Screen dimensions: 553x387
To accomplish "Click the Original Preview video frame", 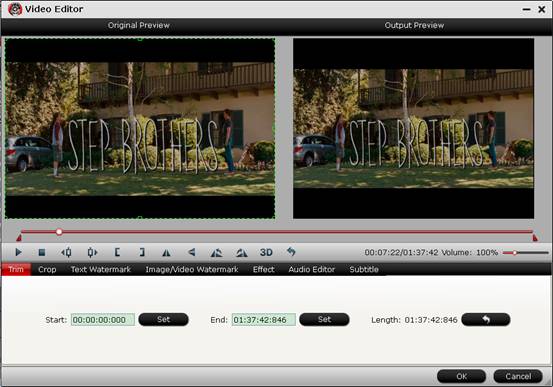I will click(140, 128).
